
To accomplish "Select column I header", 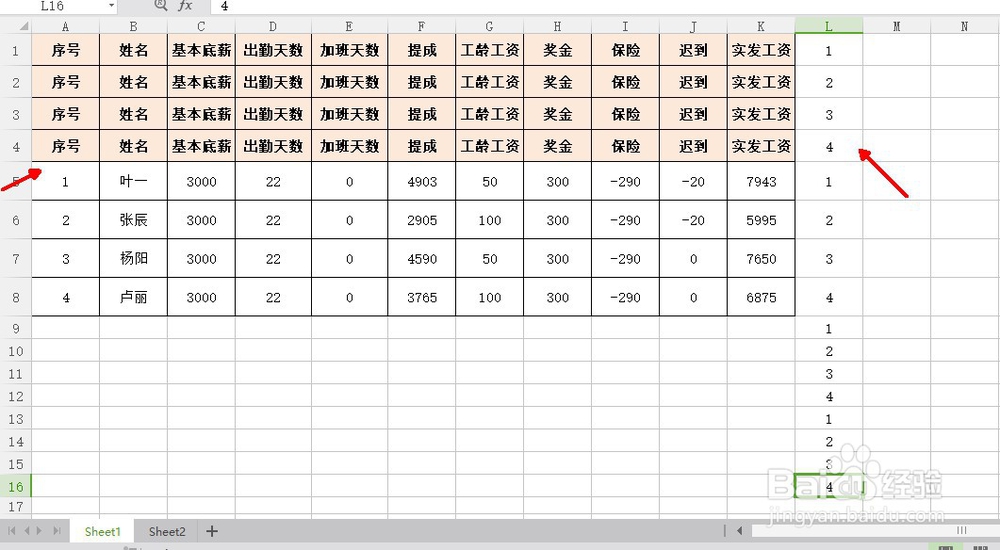I will pos(625,26).
